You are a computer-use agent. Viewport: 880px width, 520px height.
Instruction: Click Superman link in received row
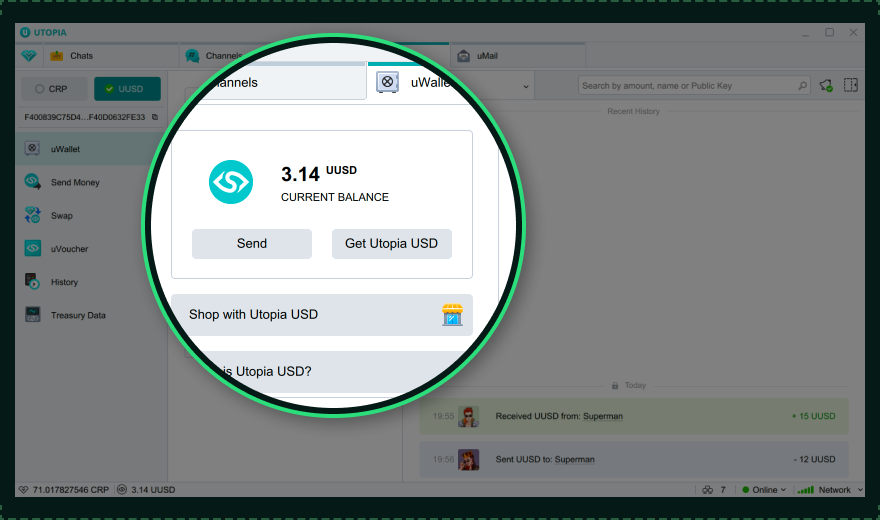coord(603,416)
